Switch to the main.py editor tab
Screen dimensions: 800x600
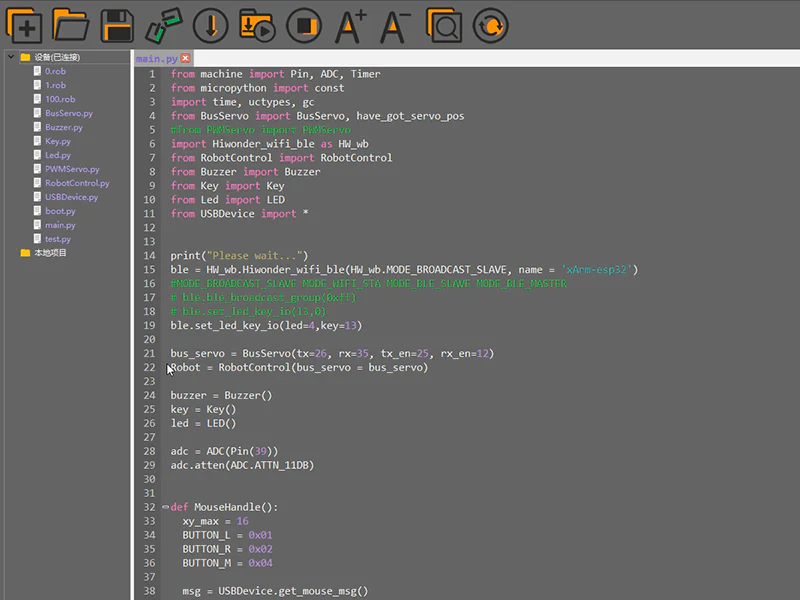click(156, 59)
